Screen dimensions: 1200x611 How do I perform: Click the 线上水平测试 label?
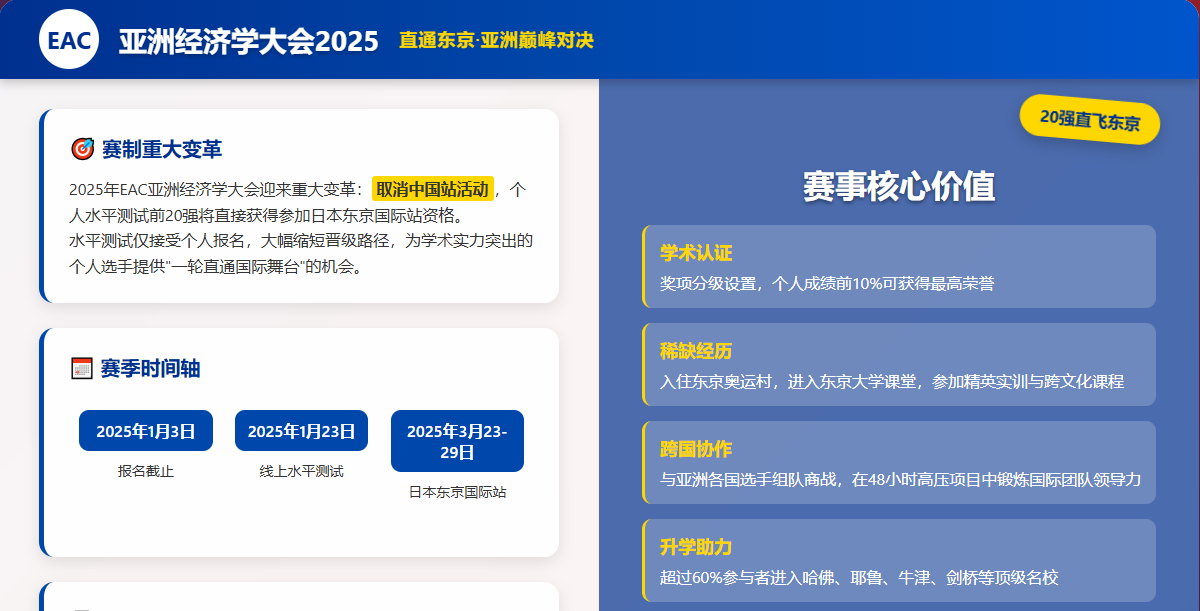[x=301, y=471]
